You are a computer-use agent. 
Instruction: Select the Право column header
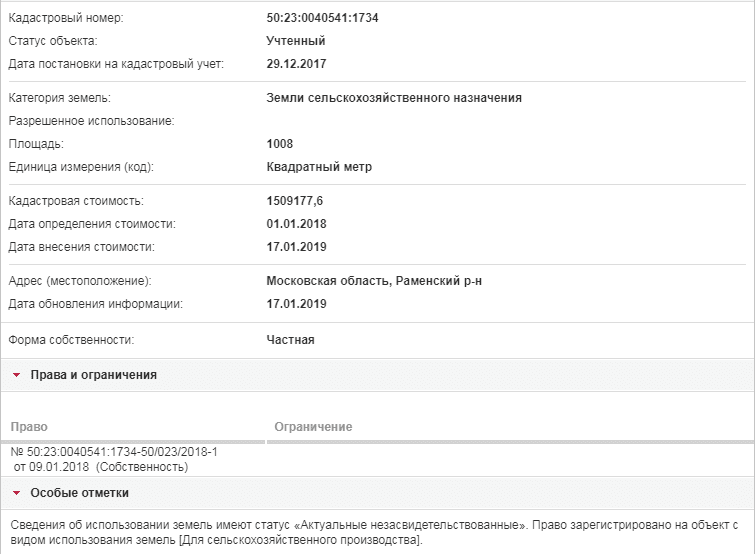(29, 427)
